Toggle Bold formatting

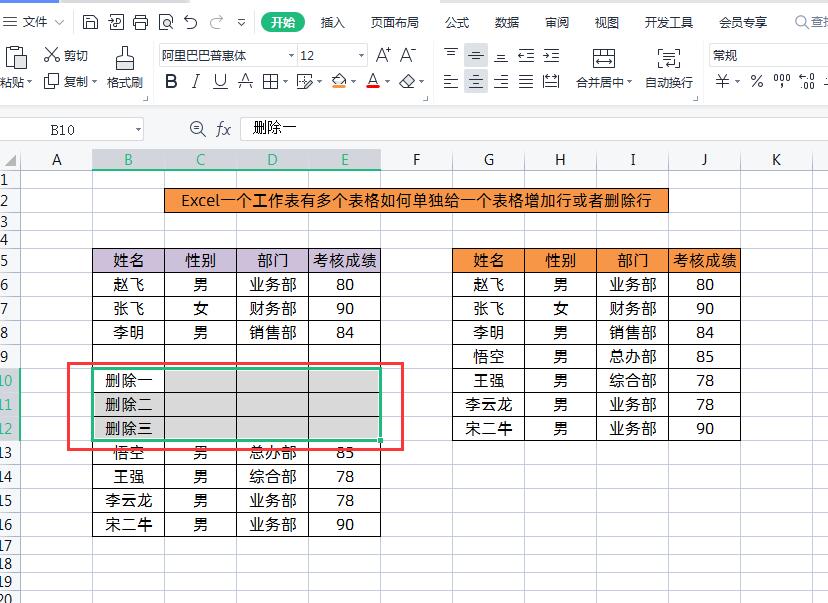coord(171,81)
